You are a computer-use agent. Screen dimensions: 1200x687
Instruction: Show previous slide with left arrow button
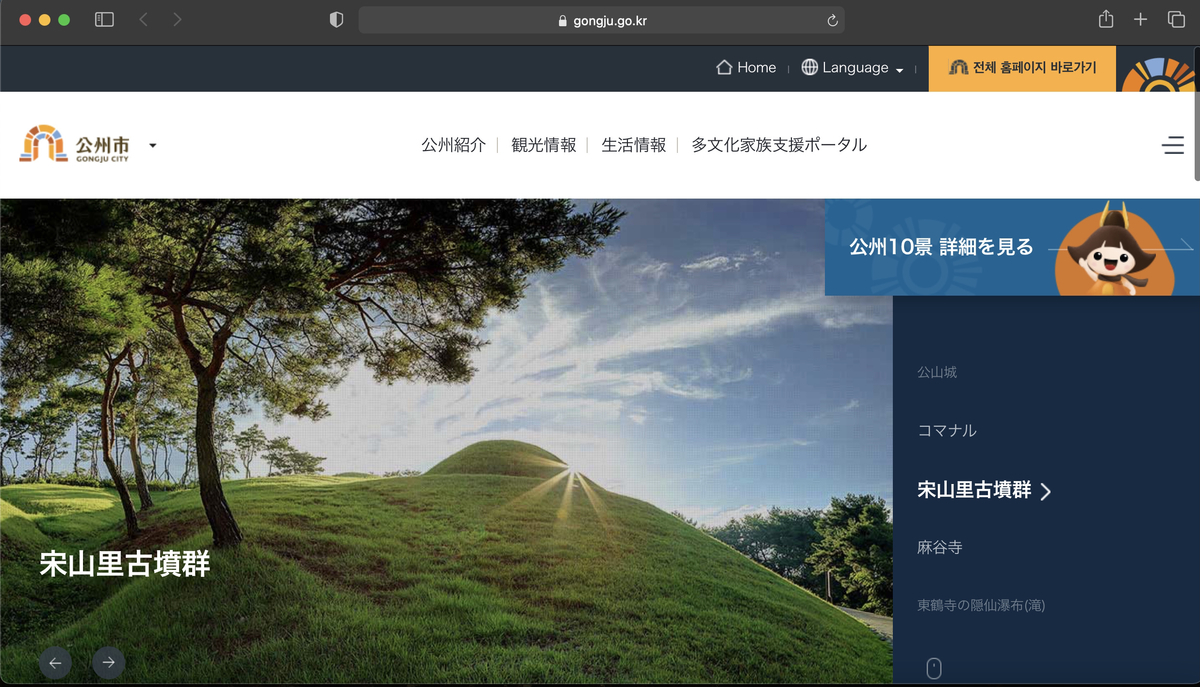(x=55, y=662)
